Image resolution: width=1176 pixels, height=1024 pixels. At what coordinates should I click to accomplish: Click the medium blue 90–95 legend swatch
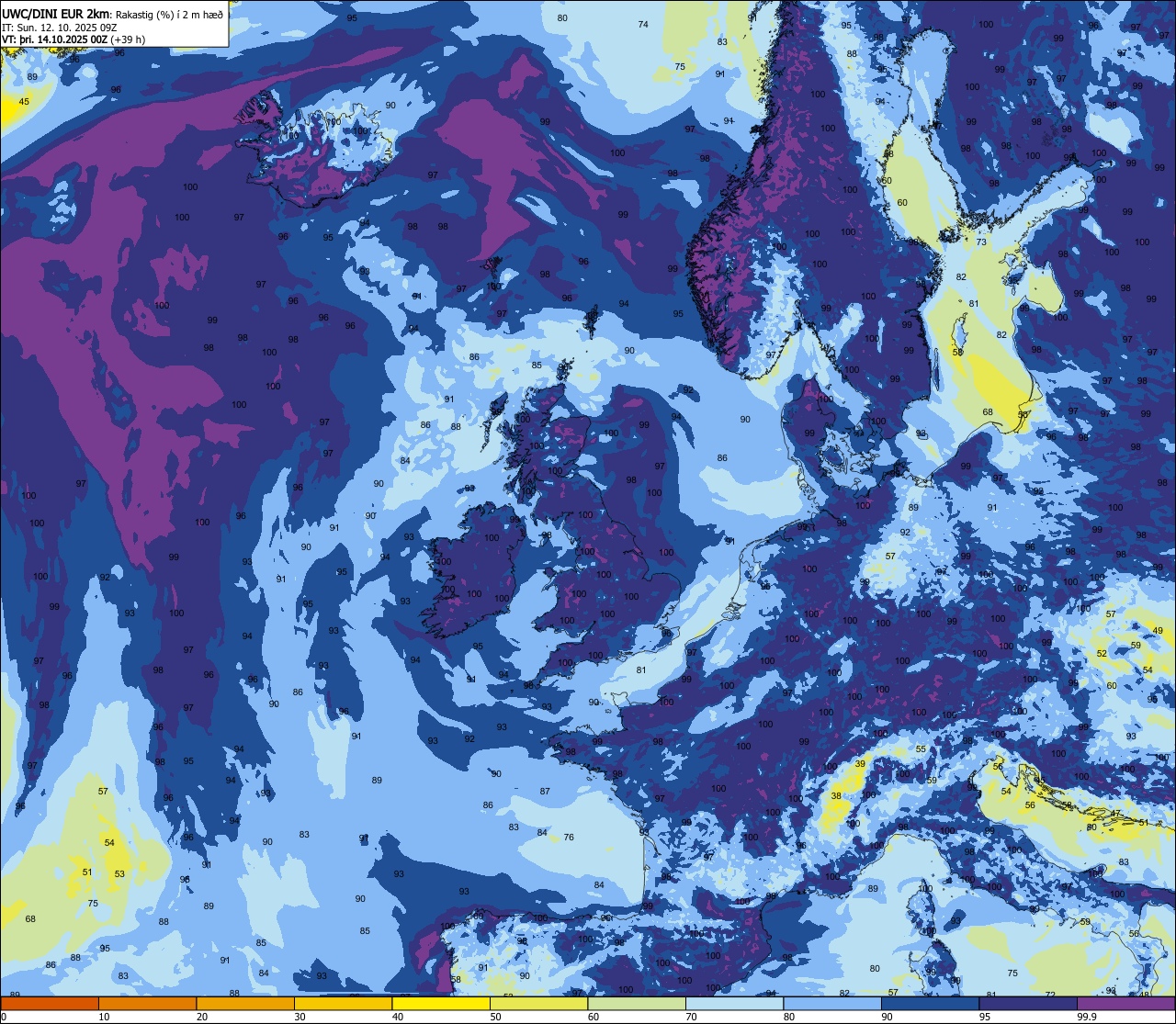click(930, 1004)
